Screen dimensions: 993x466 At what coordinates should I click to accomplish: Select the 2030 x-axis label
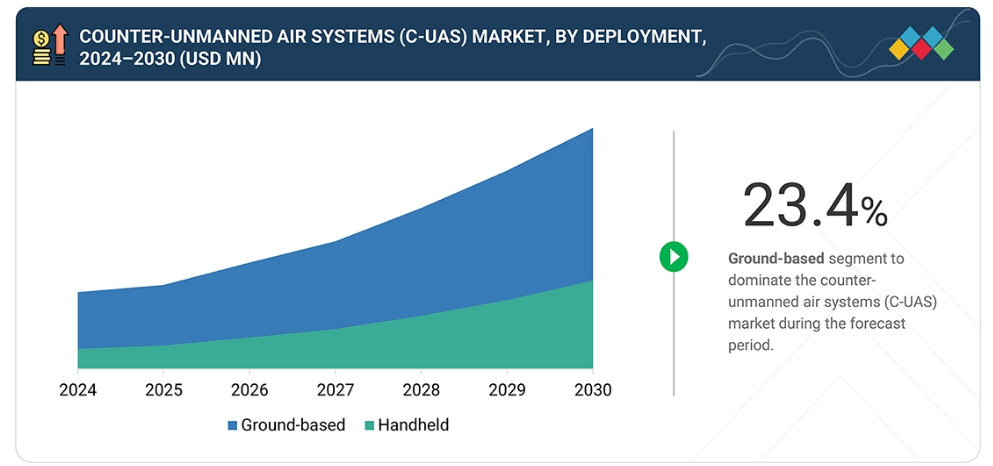(x=592, y=389)
